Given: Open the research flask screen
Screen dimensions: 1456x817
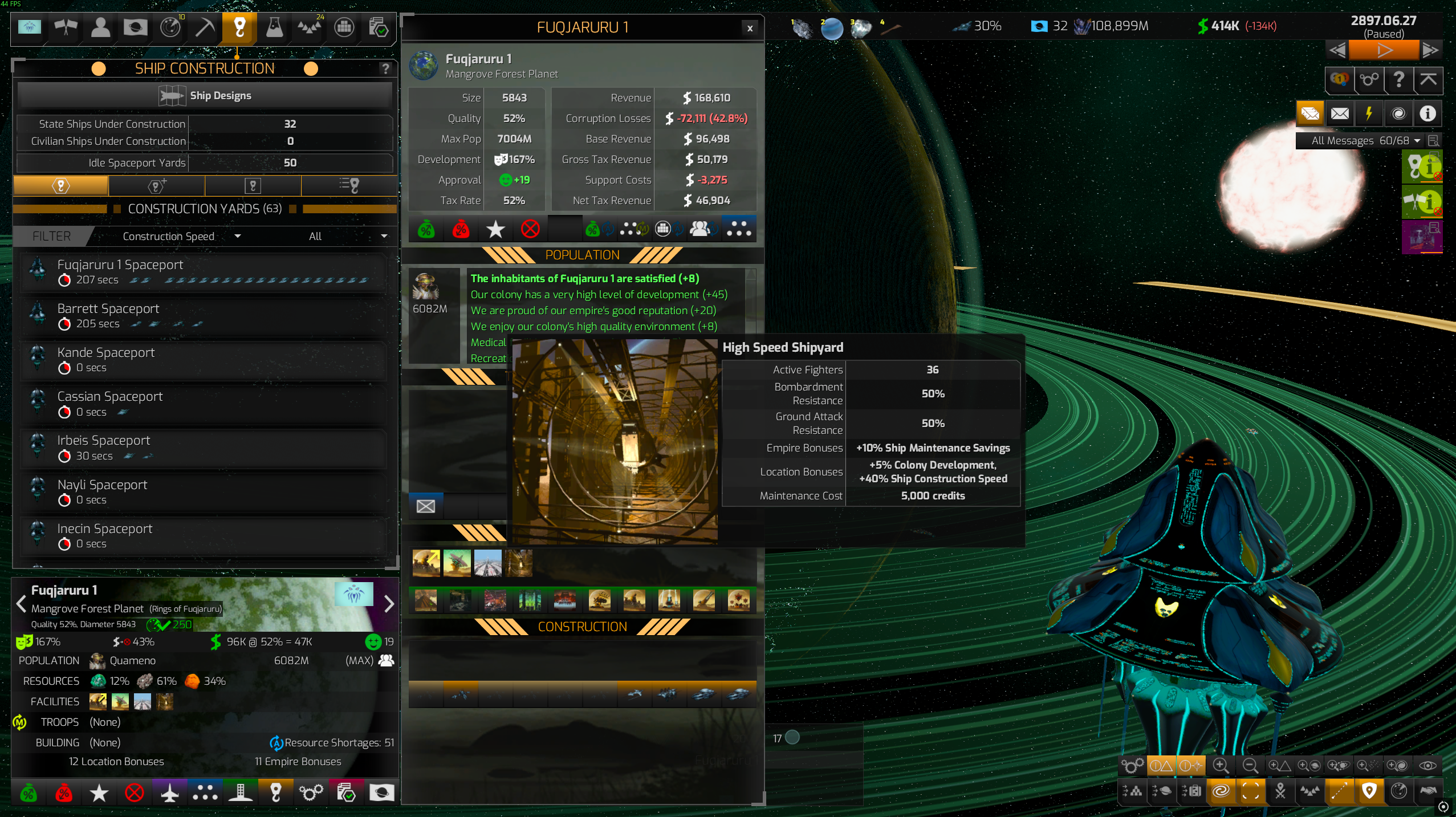Looking at the screenshot, I should tap(274, 27).
